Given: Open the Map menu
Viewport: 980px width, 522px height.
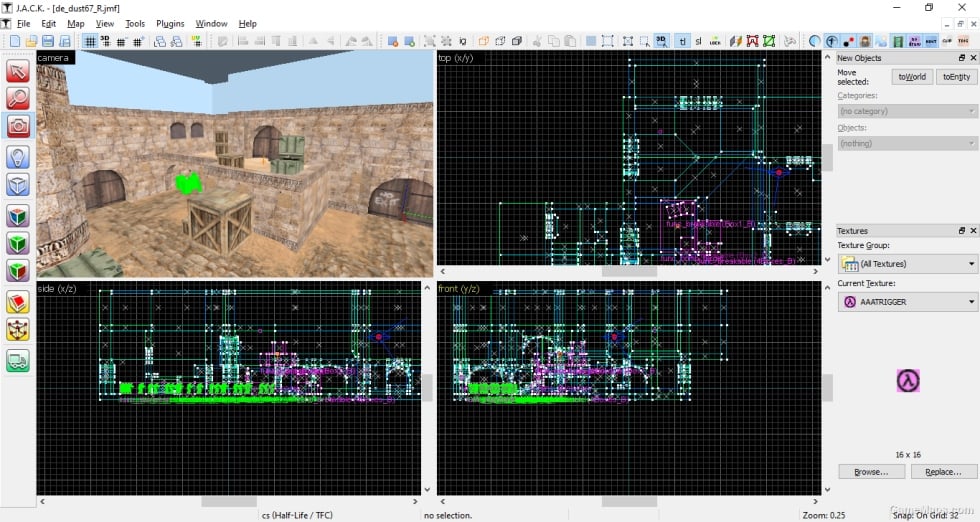Looking at the screenshot, I should pyautogui.click(x=76, y=24).
